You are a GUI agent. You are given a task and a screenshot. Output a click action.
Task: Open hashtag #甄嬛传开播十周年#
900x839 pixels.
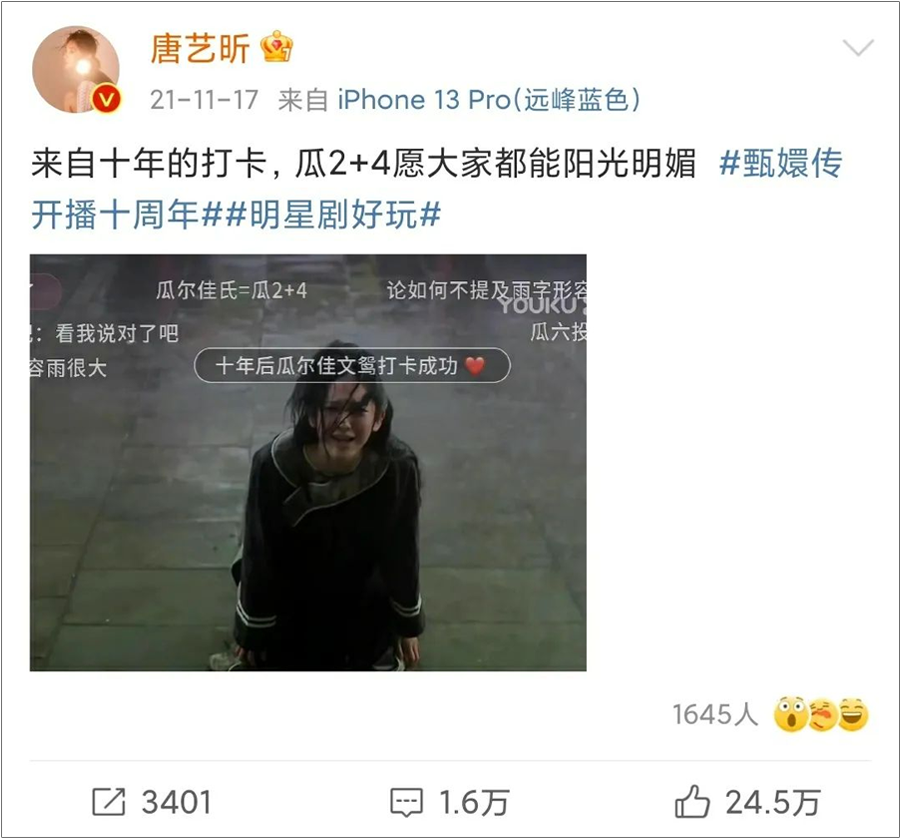click(x=436, y=189)
